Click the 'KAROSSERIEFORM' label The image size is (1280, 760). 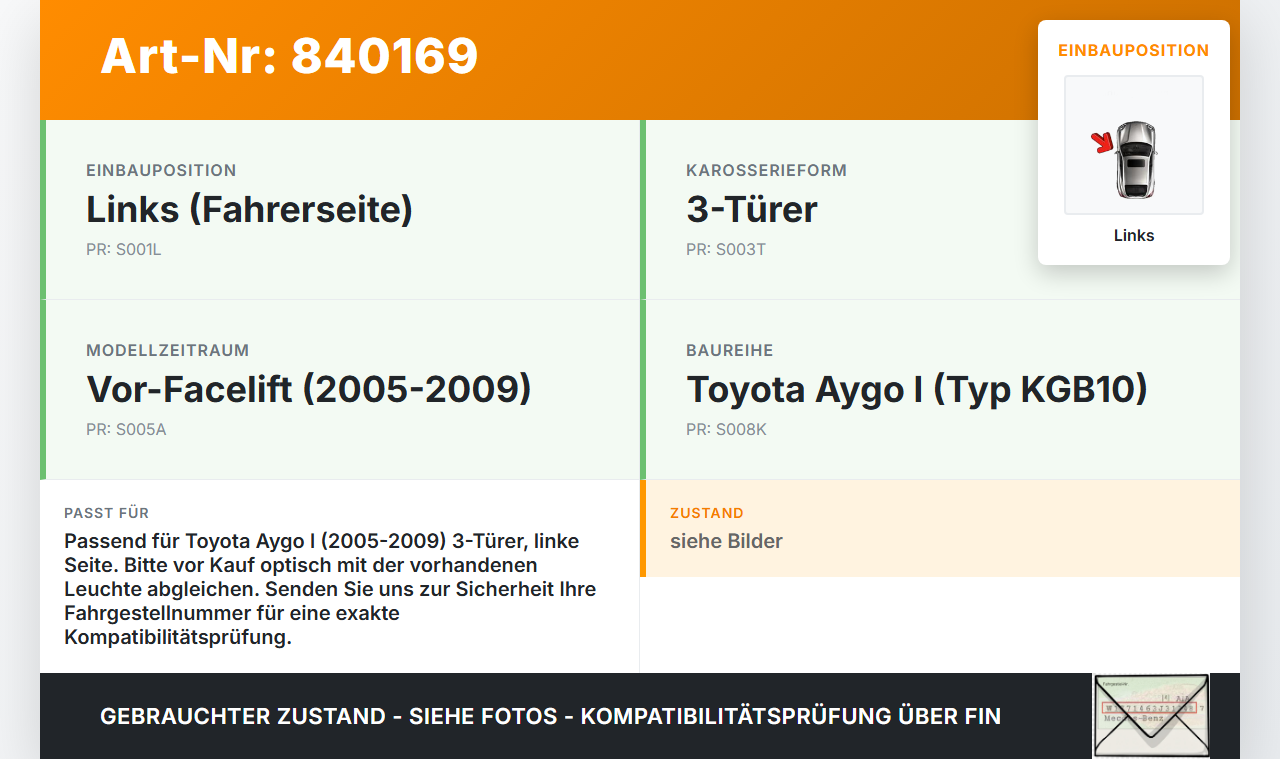coord(767,171)
